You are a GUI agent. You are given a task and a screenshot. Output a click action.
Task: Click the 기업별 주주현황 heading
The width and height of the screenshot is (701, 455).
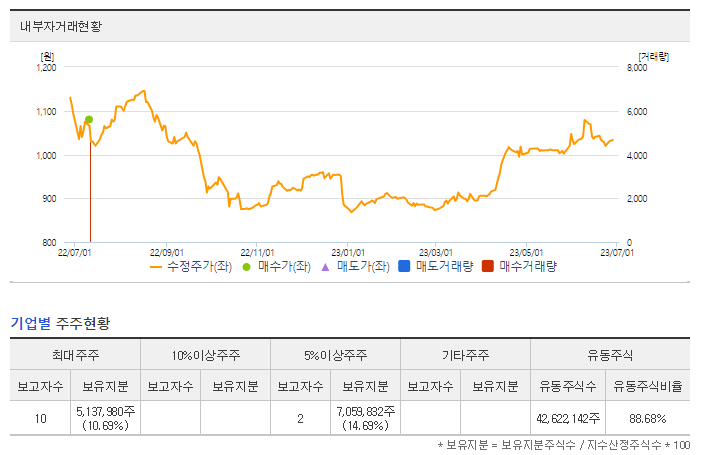pos(60,323)
